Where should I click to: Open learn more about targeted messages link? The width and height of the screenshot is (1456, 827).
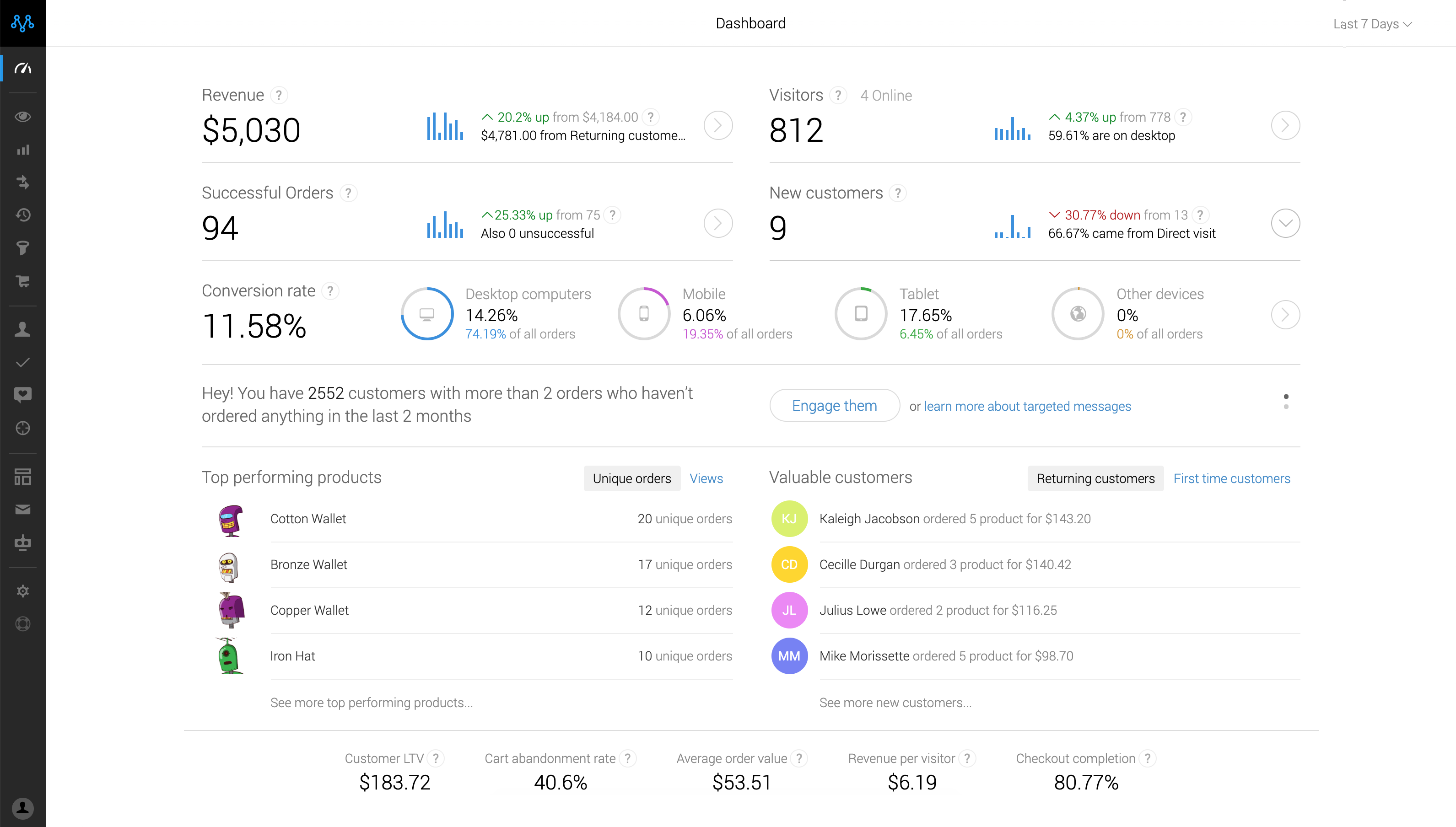1028,406
